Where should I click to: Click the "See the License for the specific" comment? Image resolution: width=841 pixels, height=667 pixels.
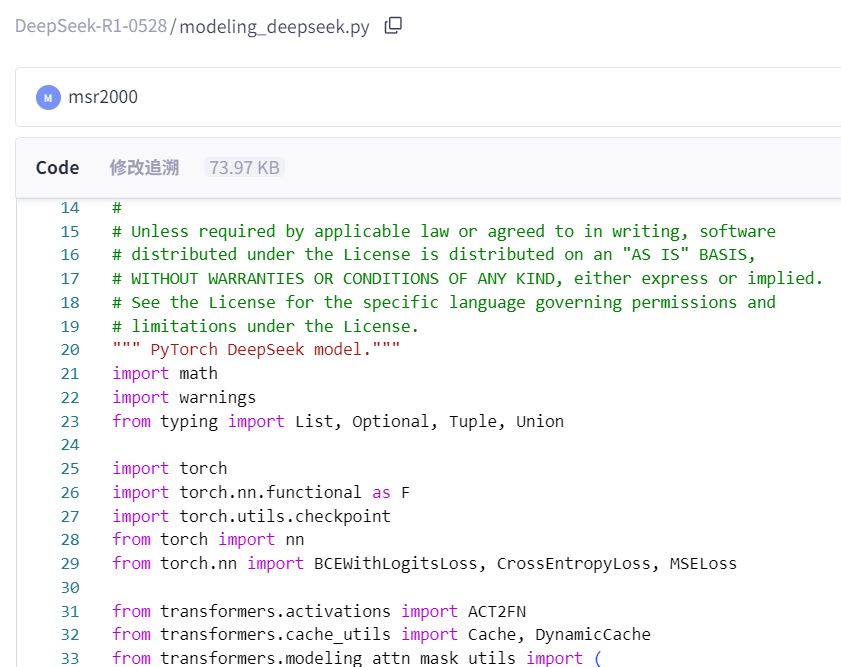tap(444, 302)
